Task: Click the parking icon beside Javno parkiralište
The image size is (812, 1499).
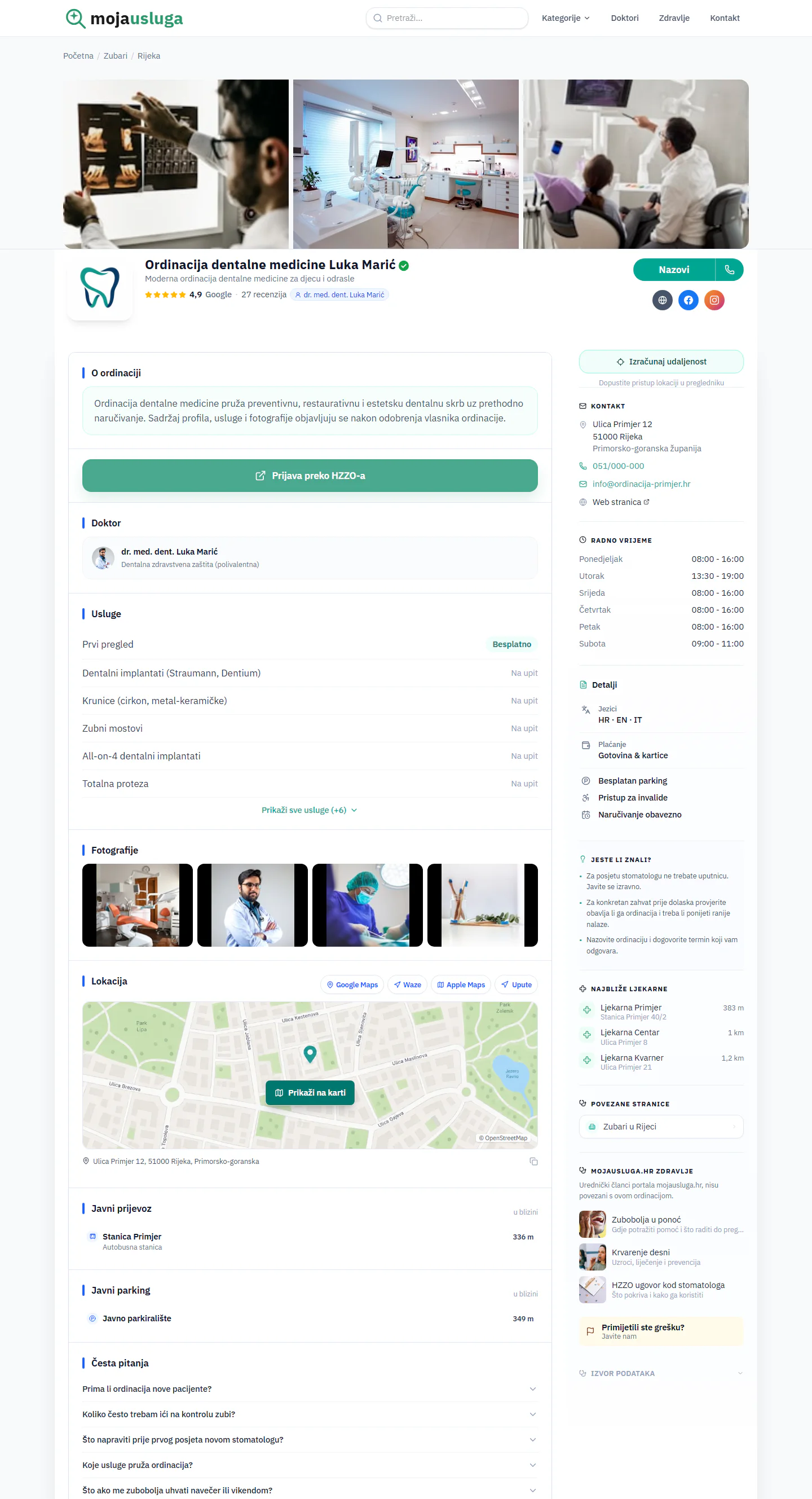Action: pyautogui.click(x=92, y=1318)
